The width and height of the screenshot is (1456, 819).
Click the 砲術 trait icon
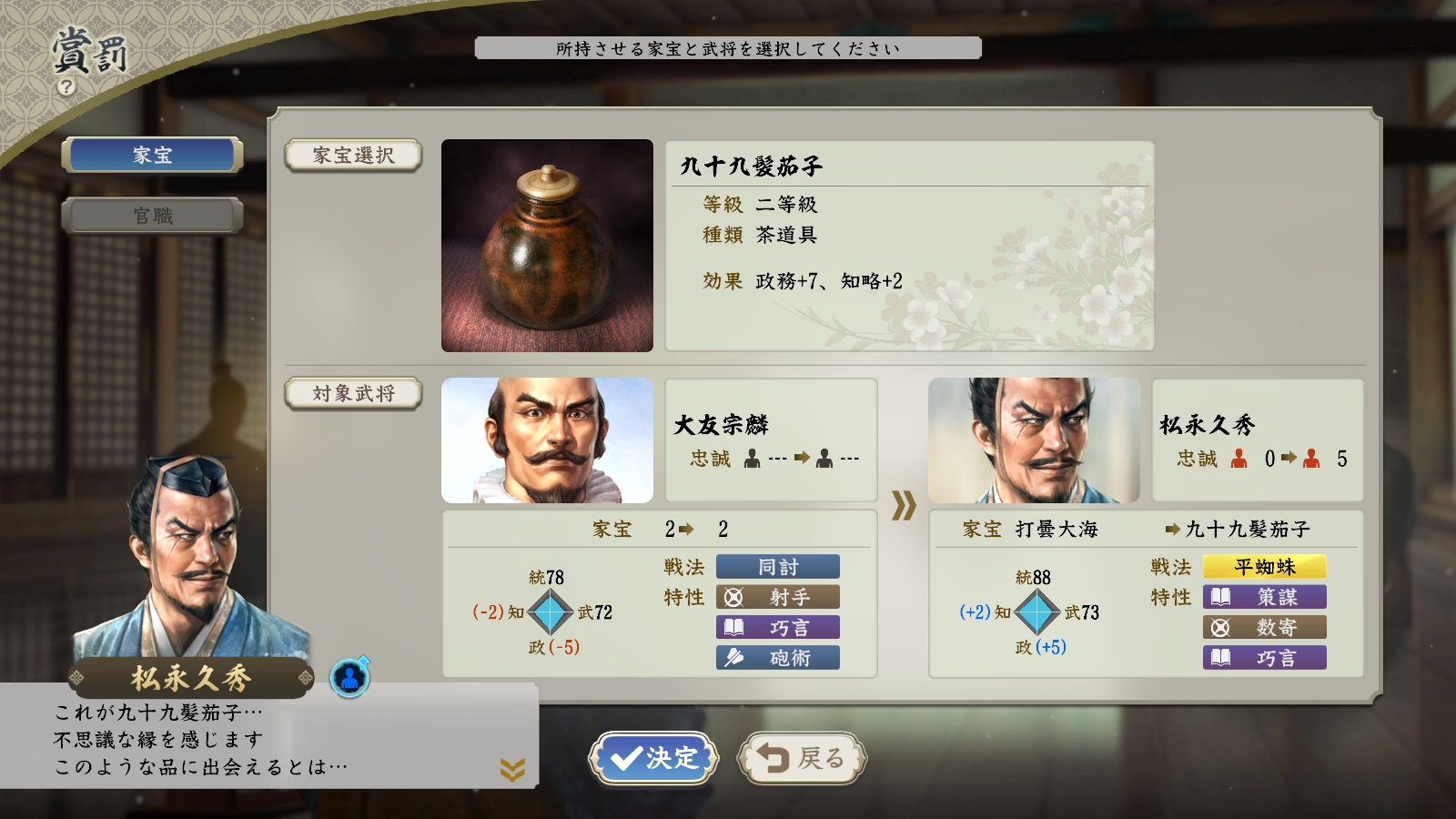733,657
